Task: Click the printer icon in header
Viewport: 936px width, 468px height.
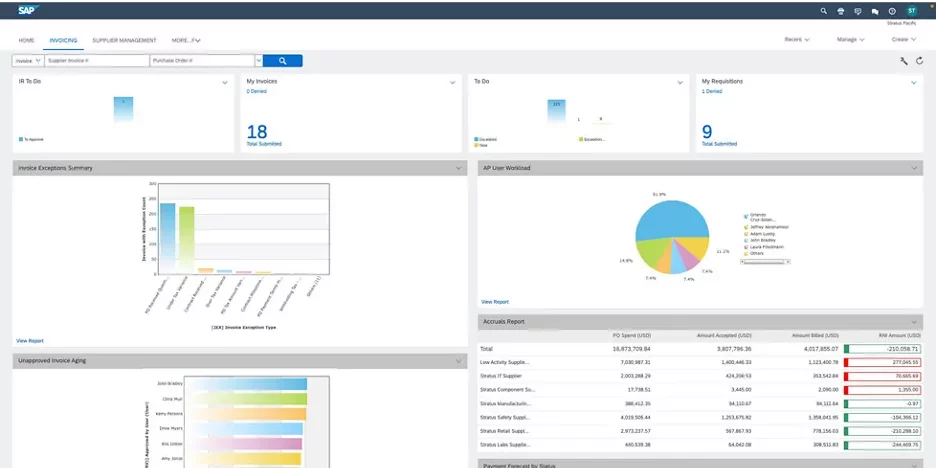Action: (x=841, y=11)
